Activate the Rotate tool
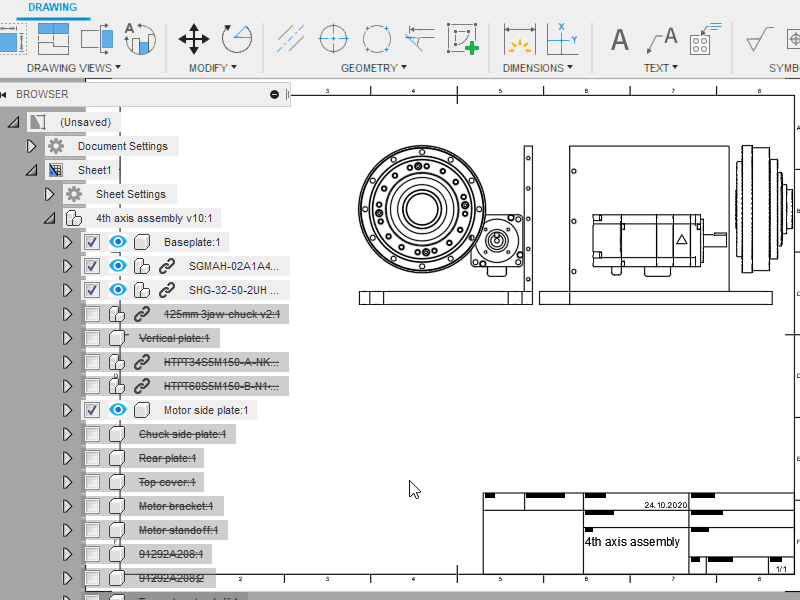 [236, 39]
